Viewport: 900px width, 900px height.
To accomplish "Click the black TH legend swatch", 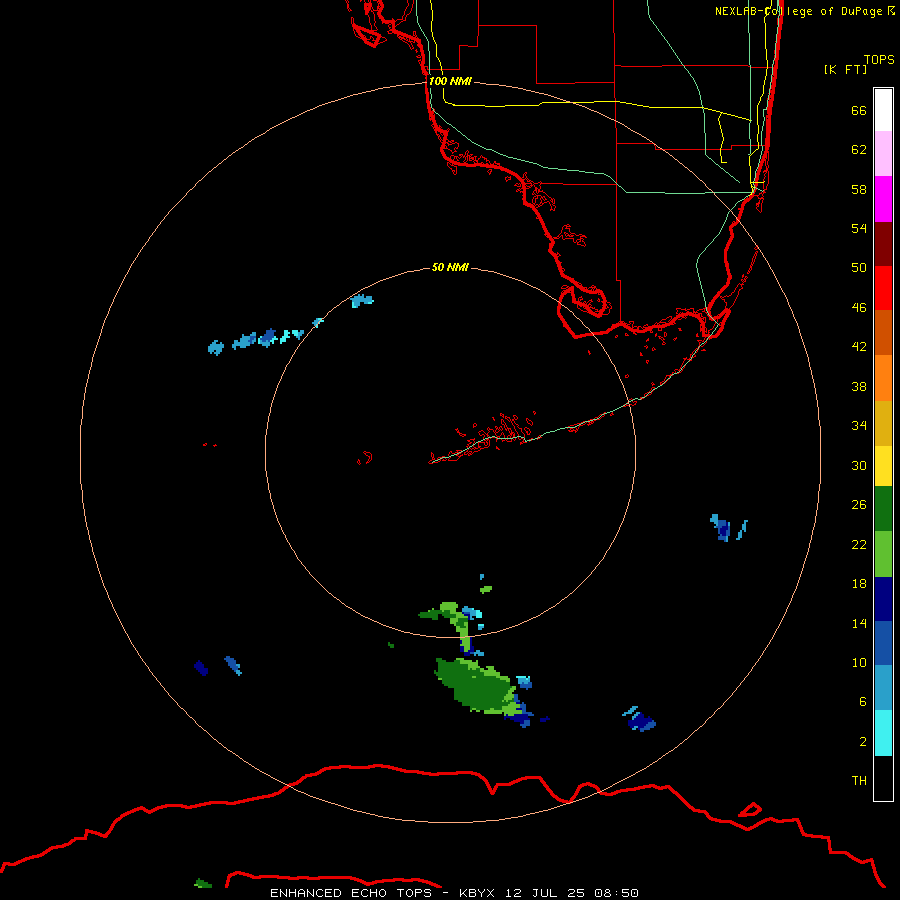I will [883, 778].
